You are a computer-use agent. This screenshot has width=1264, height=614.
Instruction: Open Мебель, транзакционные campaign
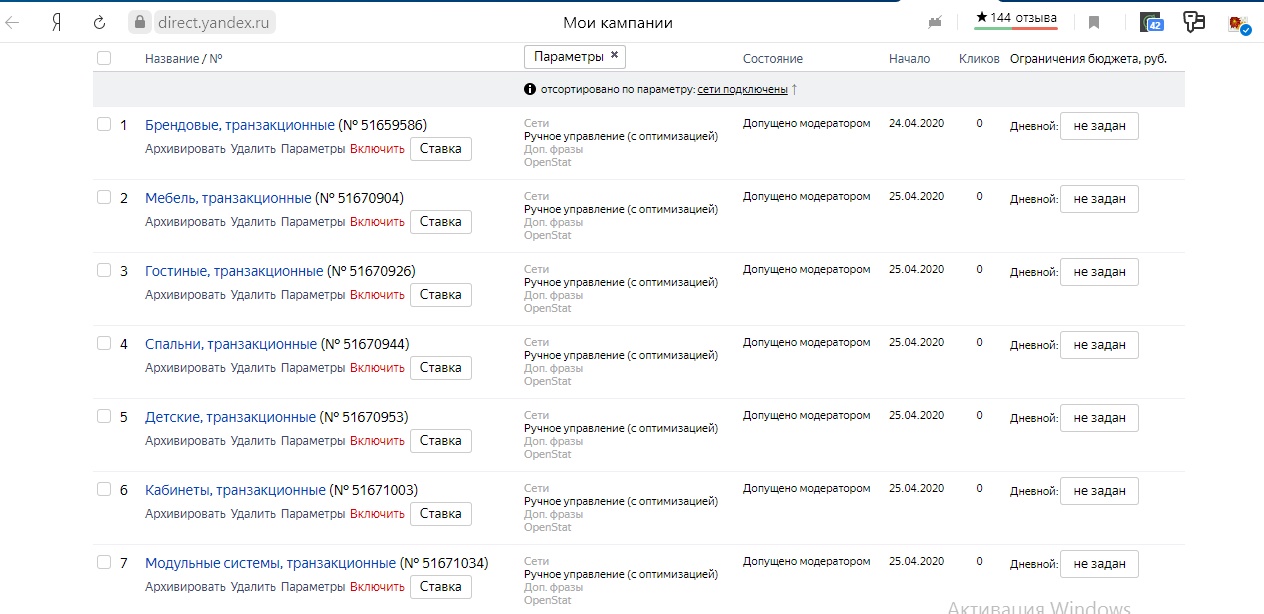[x=228, y=198]
